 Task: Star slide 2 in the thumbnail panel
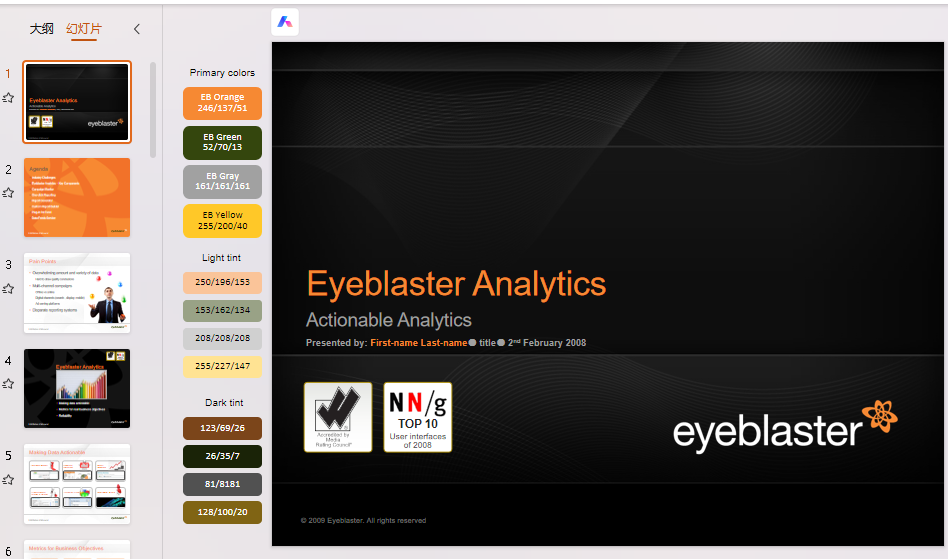tap(8, 193)
